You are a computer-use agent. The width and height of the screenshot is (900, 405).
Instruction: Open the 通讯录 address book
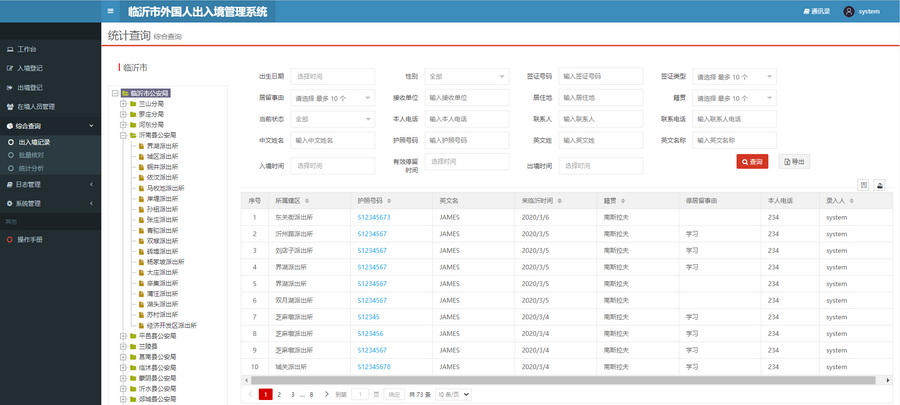point(817,11)
